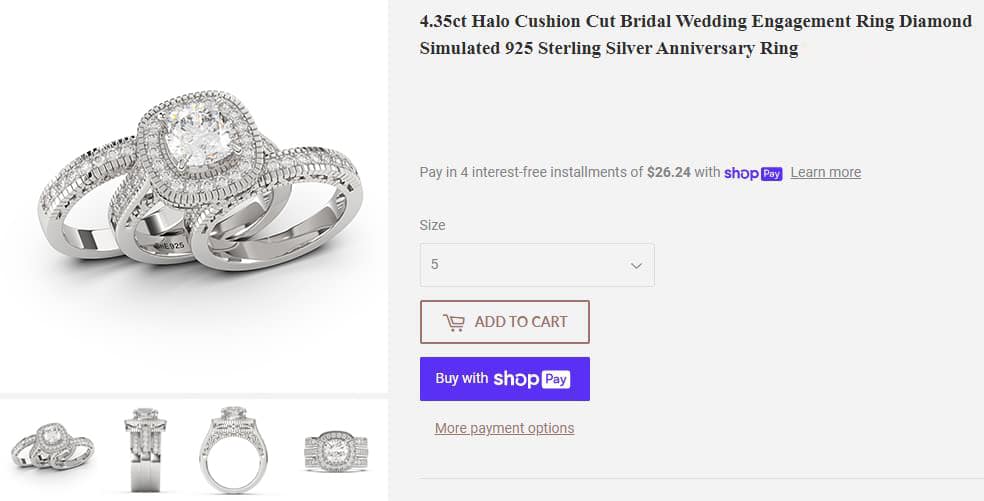Buy with Shop Pay button

click(505, 379)
